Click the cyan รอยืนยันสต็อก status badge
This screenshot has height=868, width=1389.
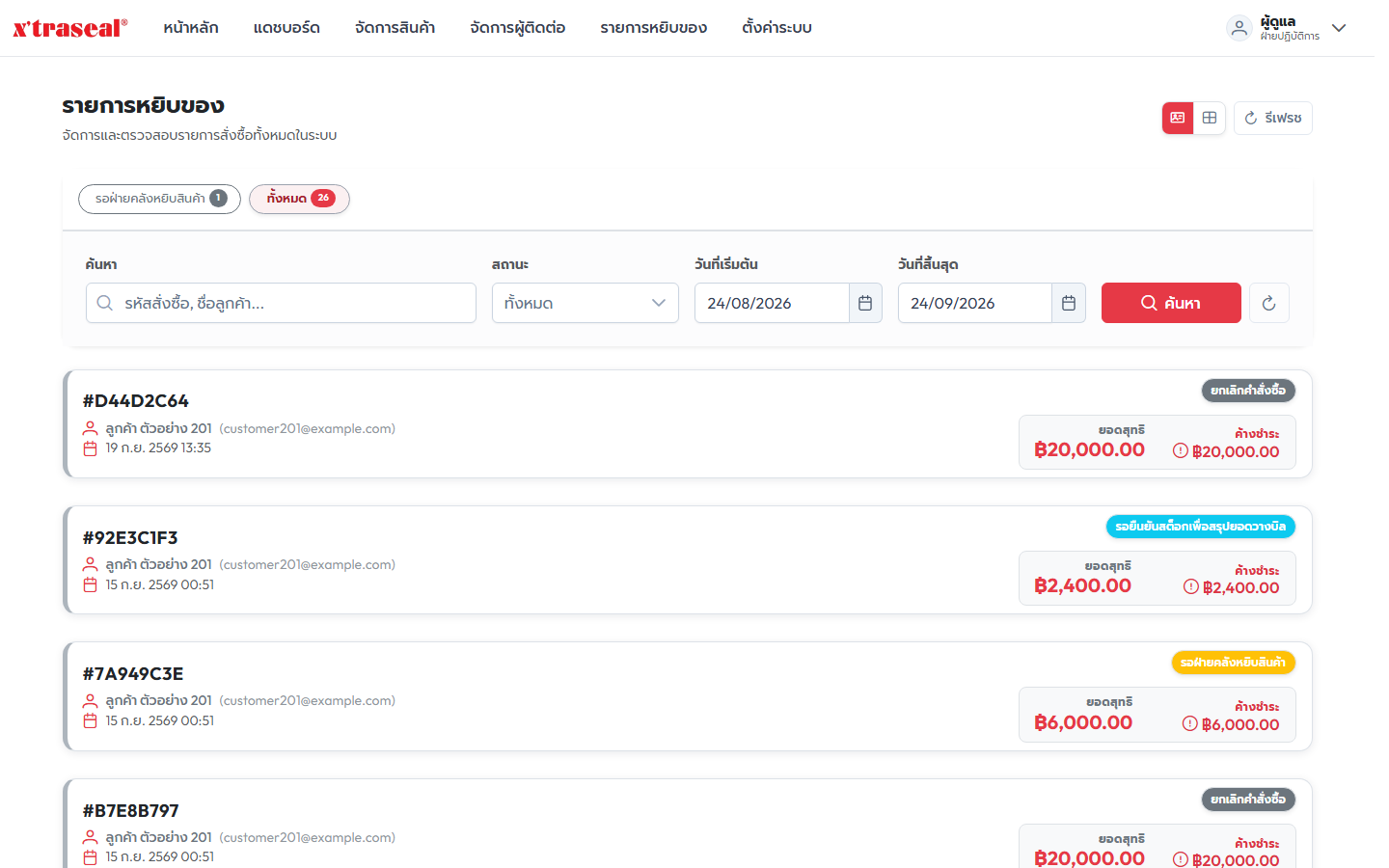pyautogui.click(x=1200, y=527)
